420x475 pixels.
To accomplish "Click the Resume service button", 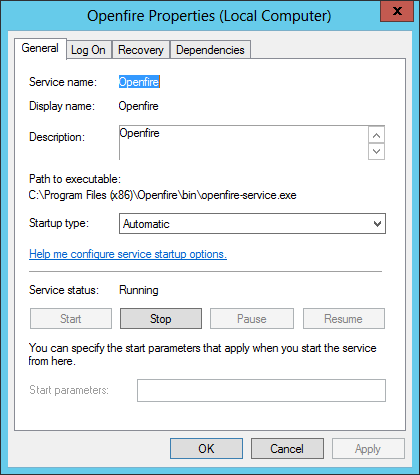I will tap(344, 319).
